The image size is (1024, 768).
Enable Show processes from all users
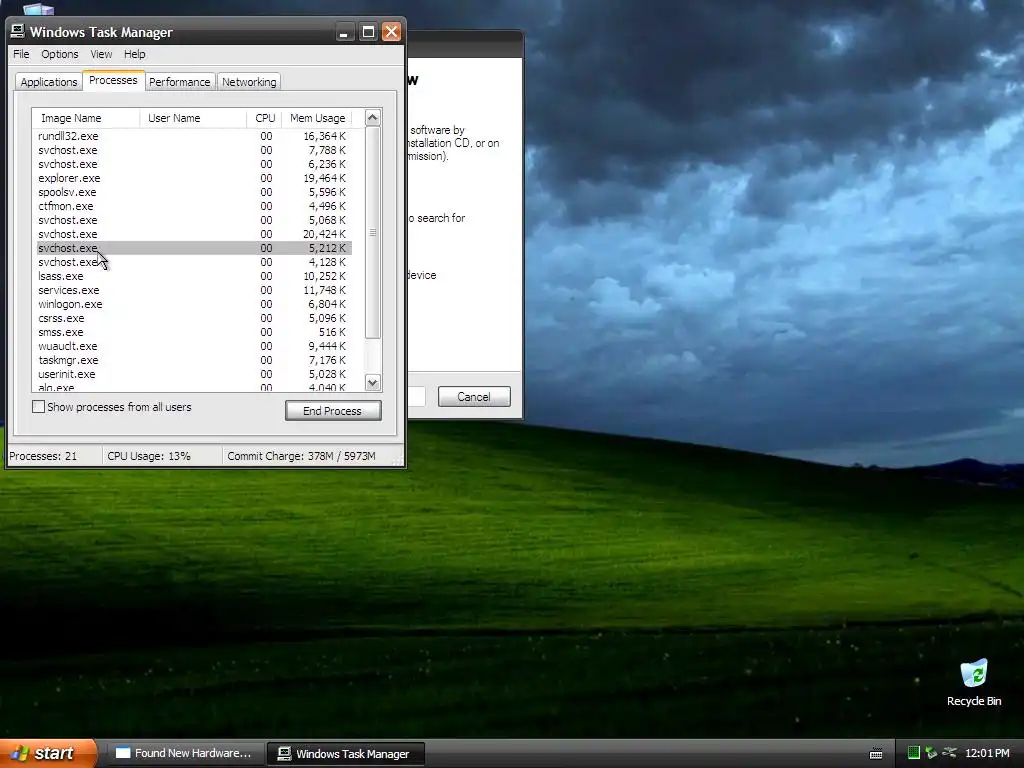(39, 407)
